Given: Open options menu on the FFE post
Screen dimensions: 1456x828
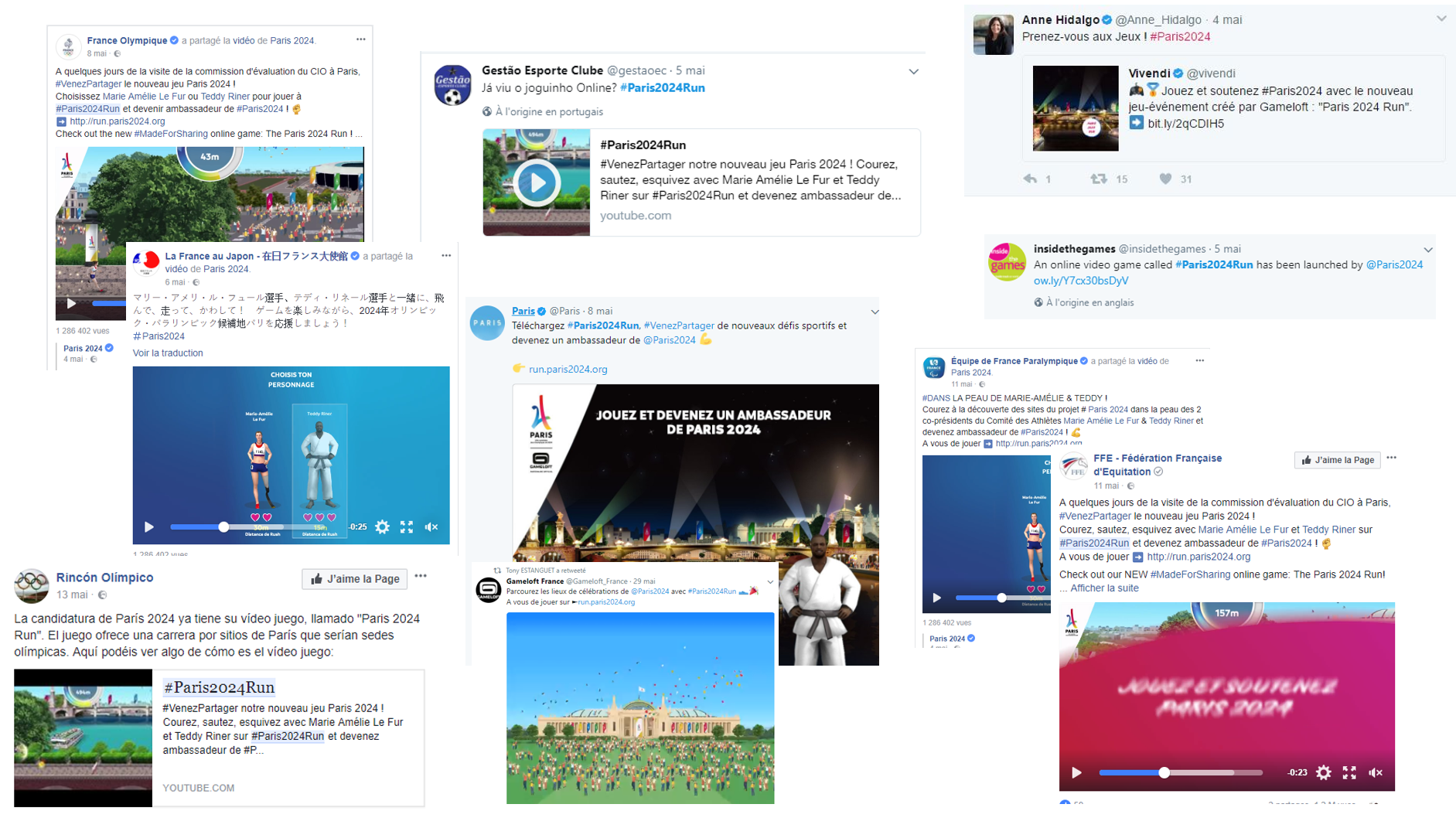Looking at the screenshot, I should pyautogui.click(x=1391, y=458).
